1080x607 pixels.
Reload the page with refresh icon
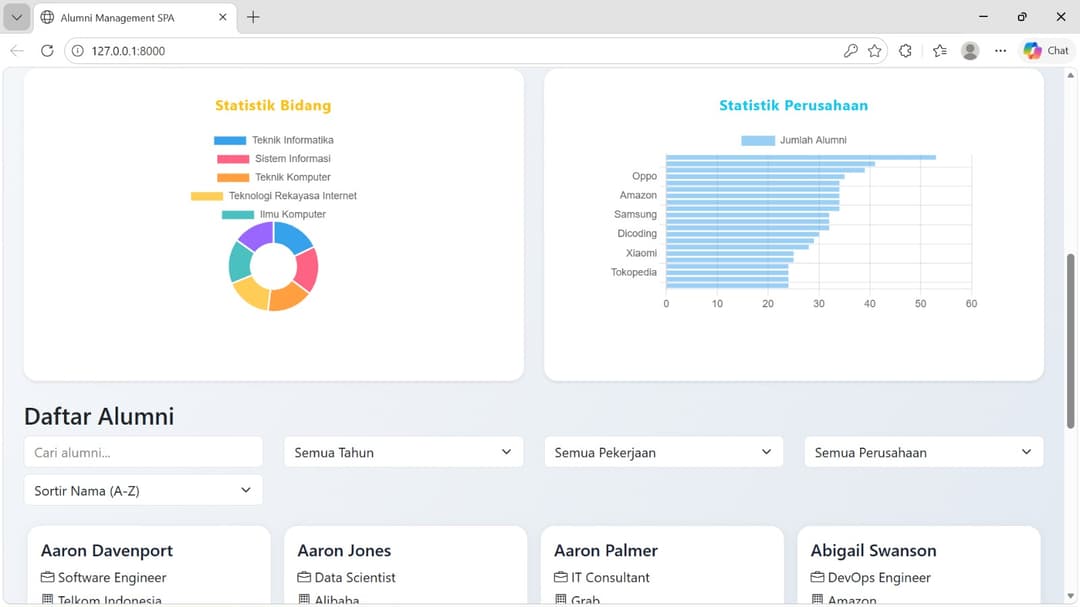coord(47,50)
